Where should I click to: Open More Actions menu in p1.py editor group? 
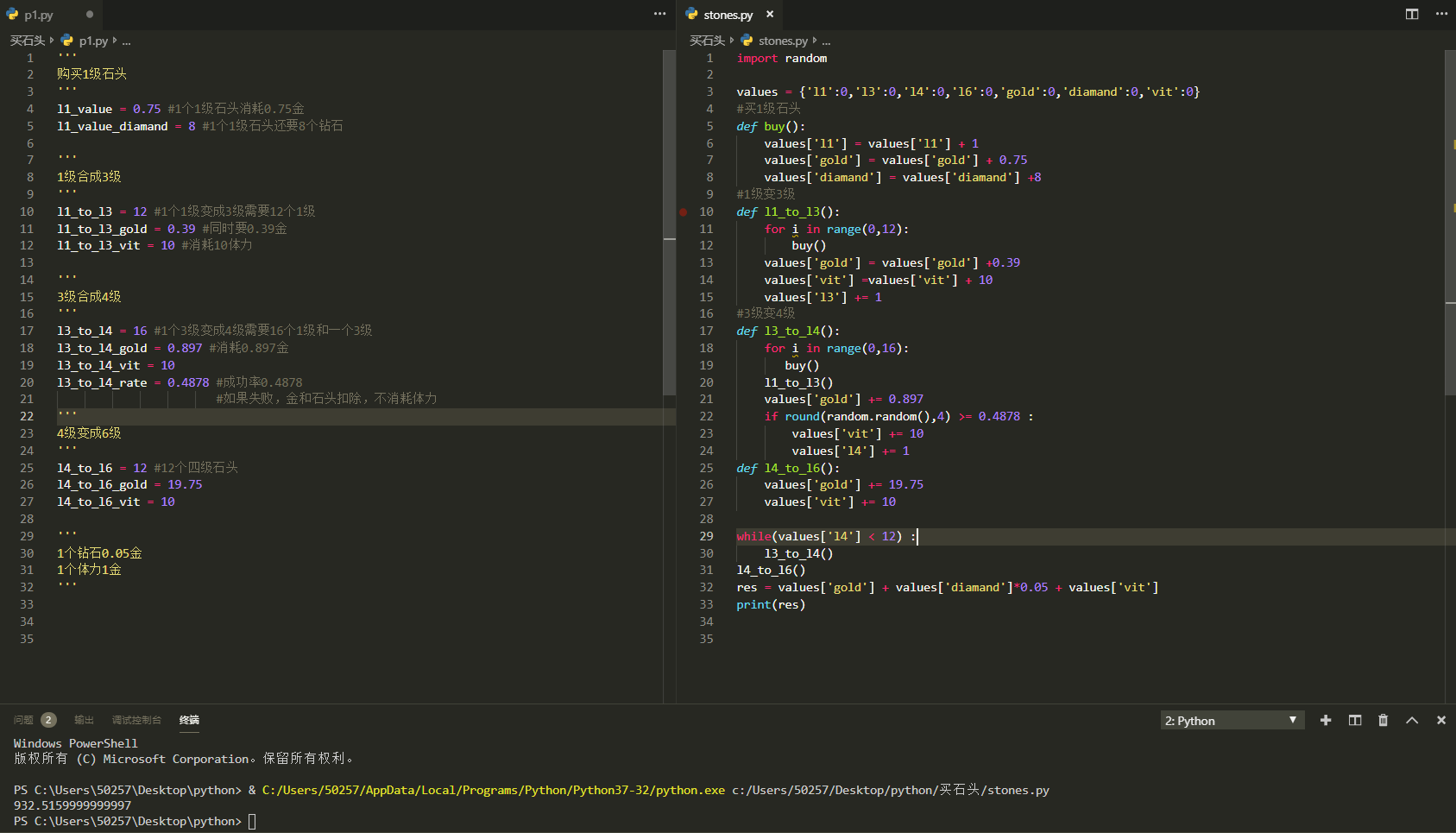[x=659, y=14]
